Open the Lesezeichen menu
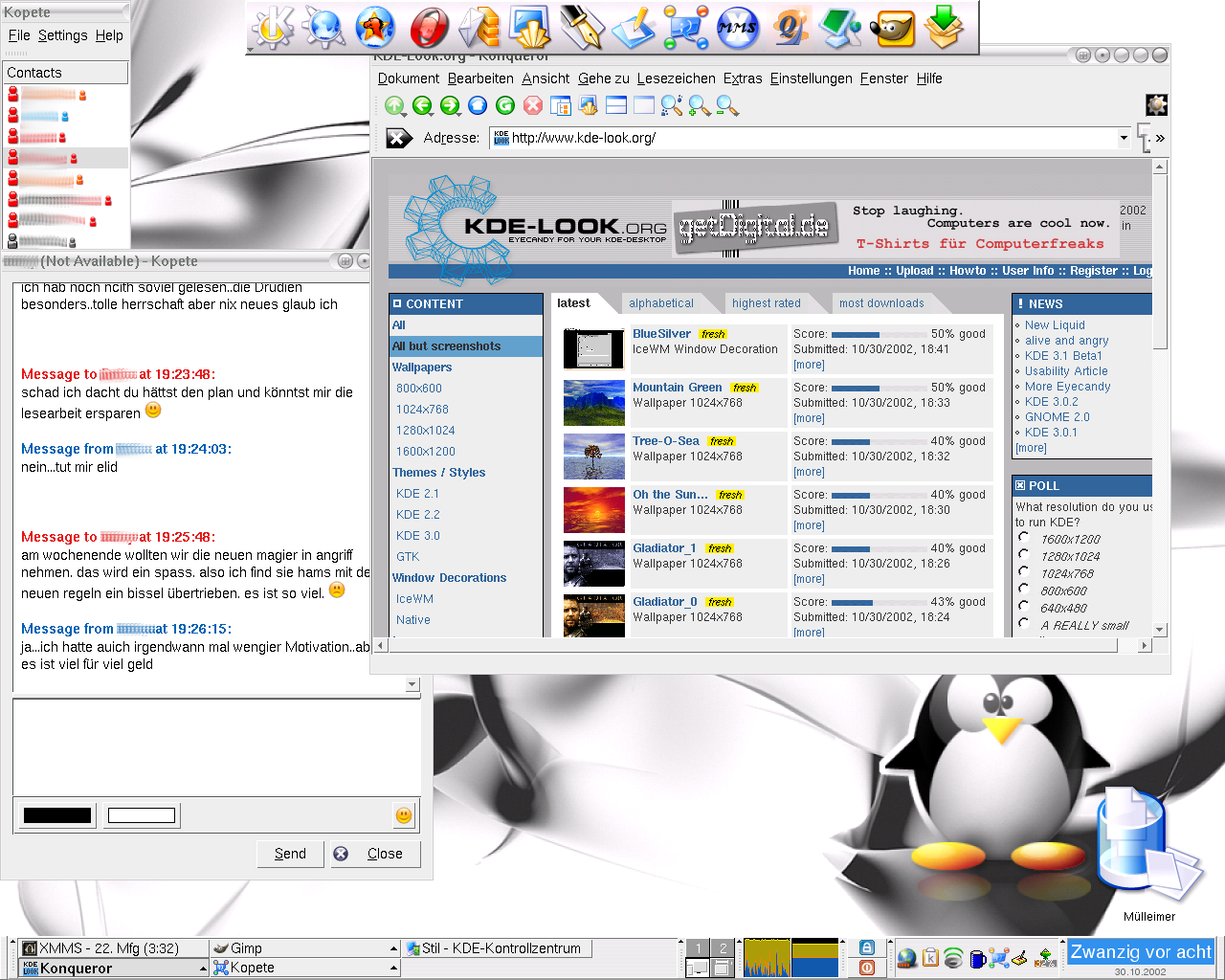Screen dimensions: 1225x980 (x=676, y=78)
